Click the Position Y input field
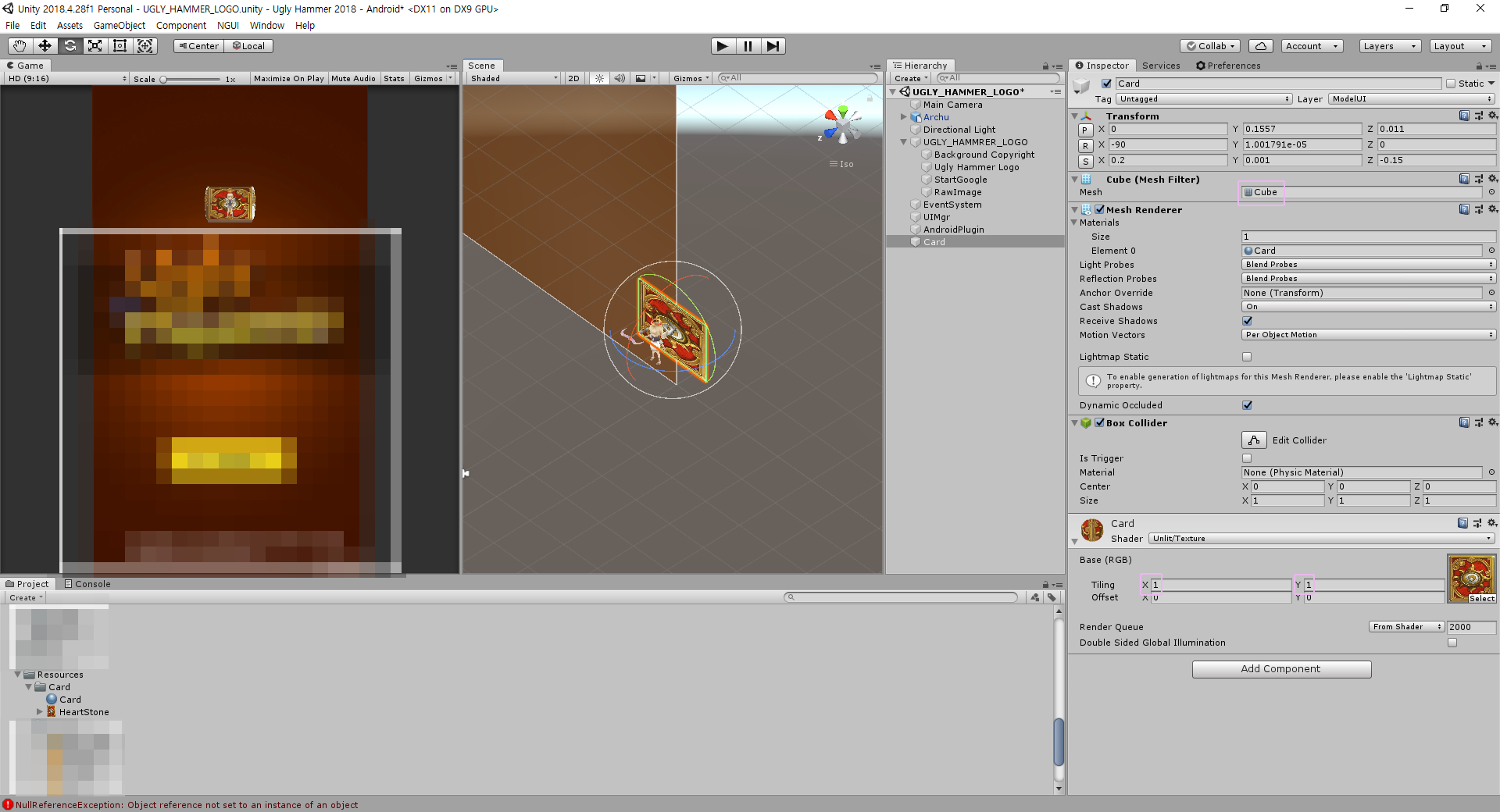 [1302, 129]
